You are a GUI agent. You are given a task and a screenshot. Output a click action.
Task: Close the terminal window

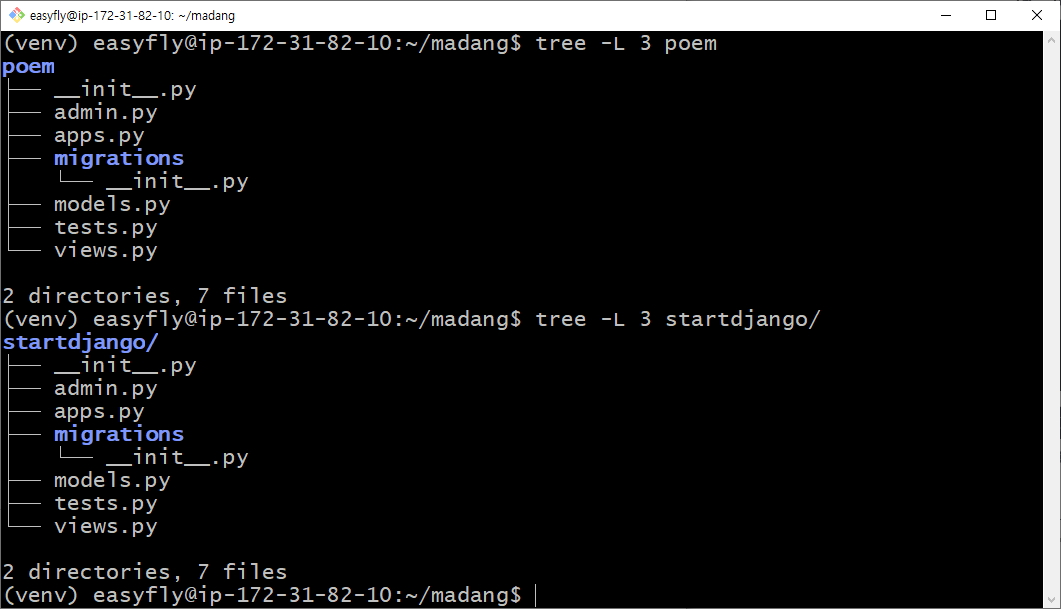[x=1037, y=15]
